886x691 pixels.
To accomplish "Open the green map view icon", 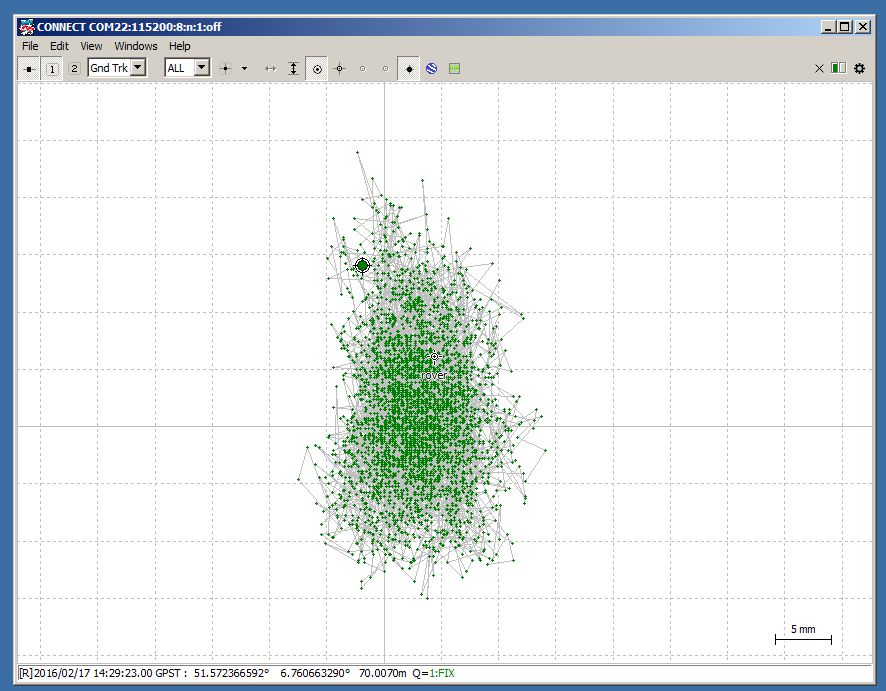I will tap(455, 68).
